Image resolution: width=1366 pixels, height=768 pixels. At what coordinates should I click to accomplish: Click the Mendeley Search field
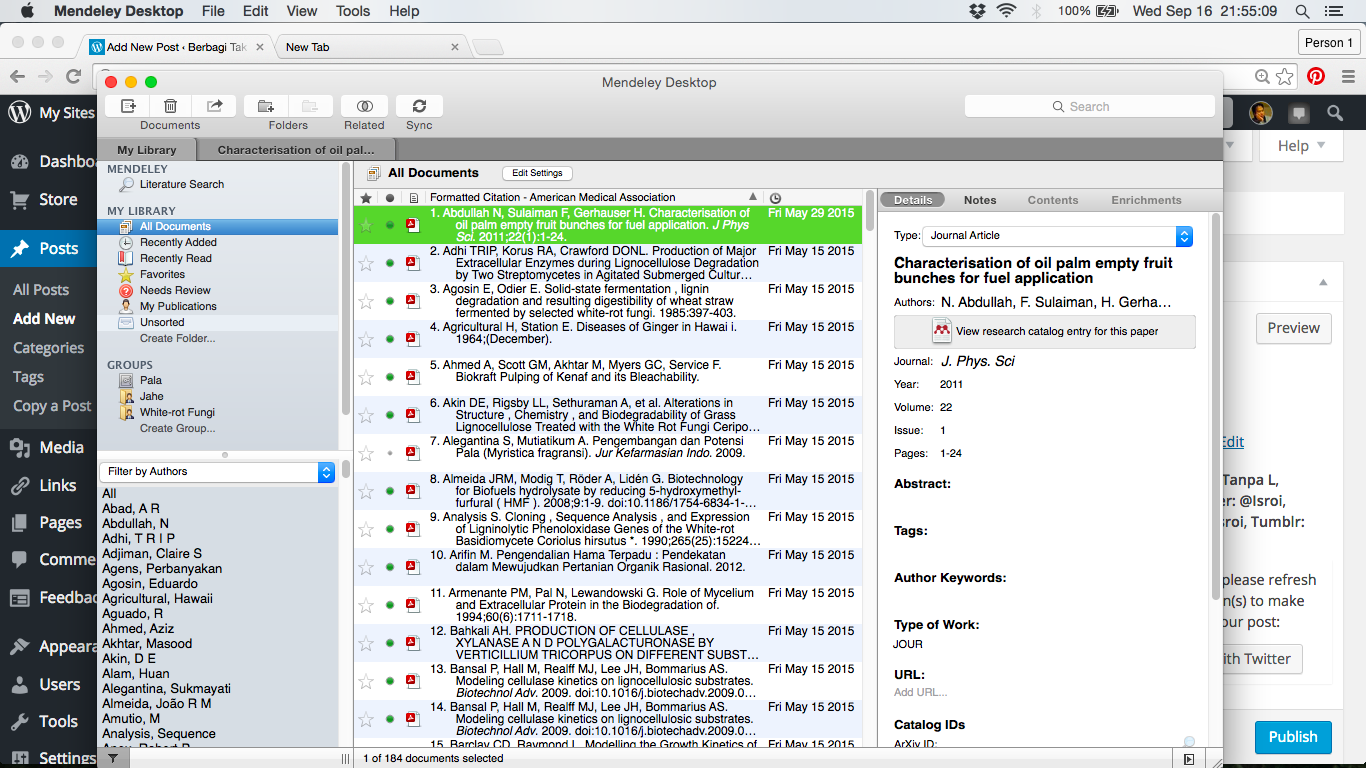pos(1089,106)
